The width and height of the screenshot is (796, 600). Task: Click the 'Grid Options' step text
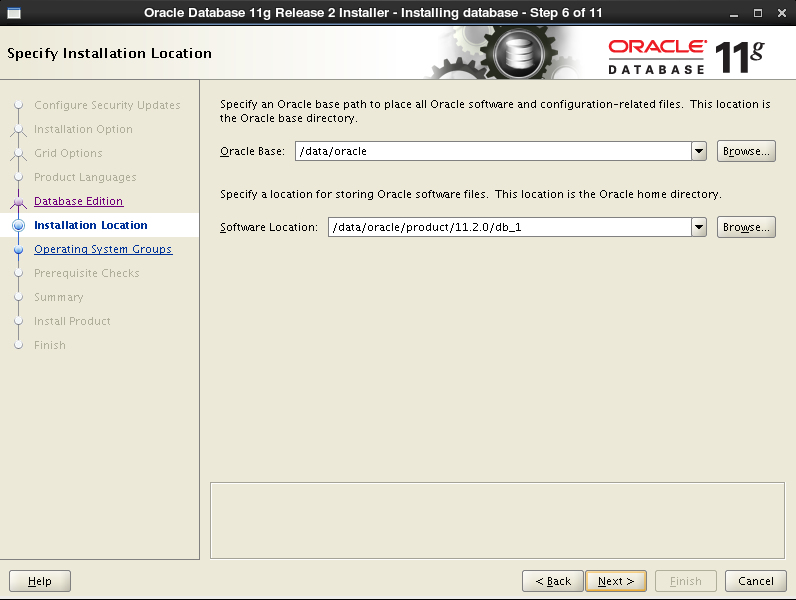pyautogui.click(x=69, y=153)
